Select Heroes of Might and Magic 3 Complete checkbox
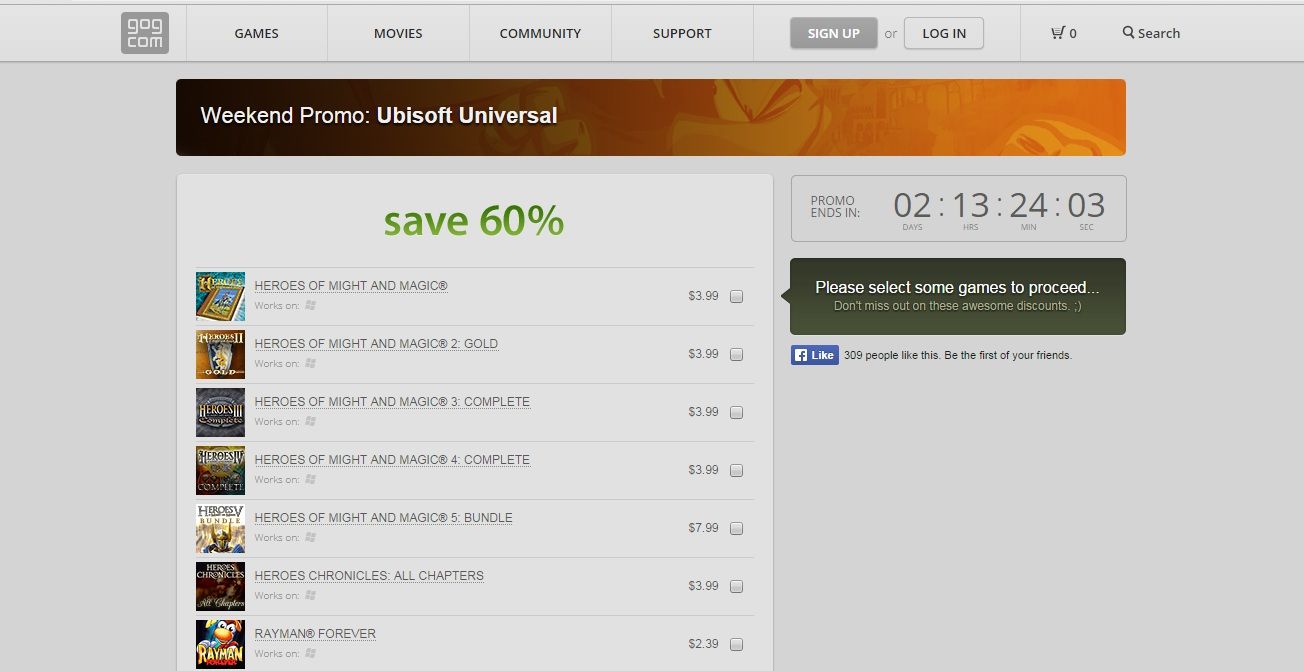 (737, 412)
